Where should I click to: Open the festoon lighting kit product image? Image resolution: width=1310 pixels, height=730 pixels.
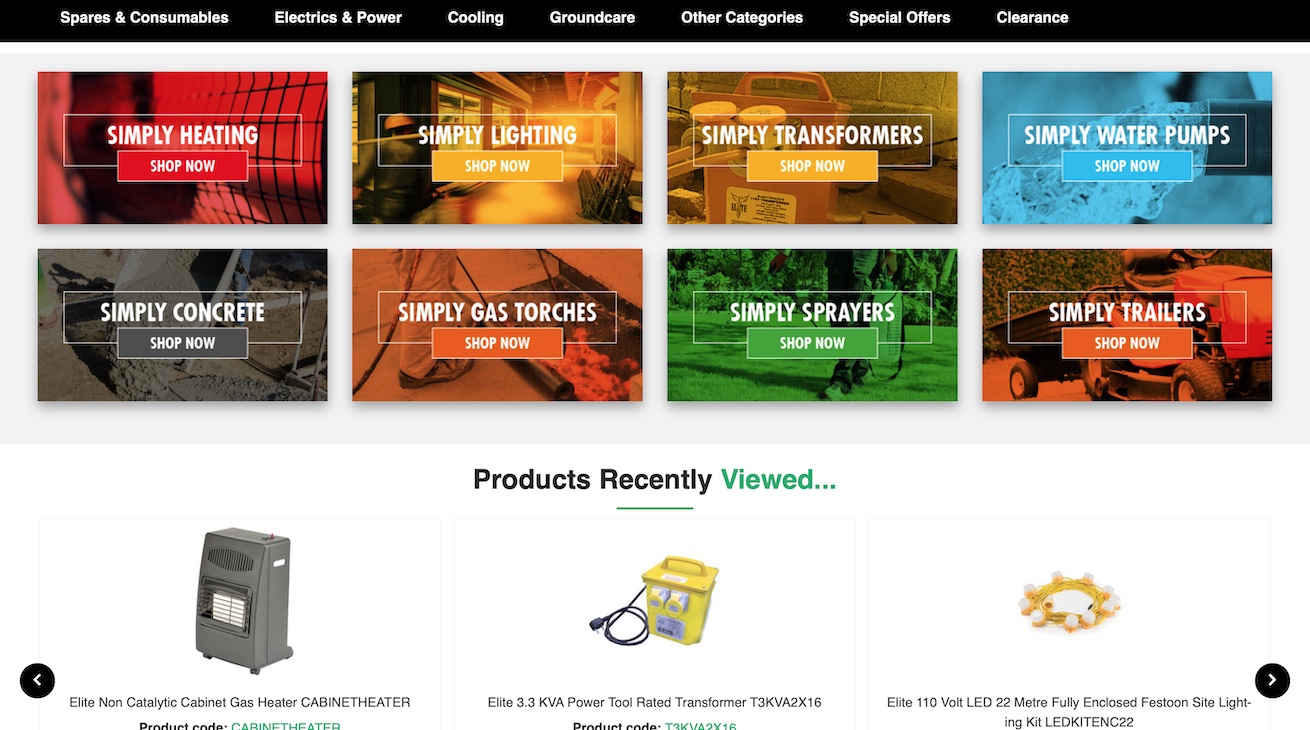(x=1069, y=600)
